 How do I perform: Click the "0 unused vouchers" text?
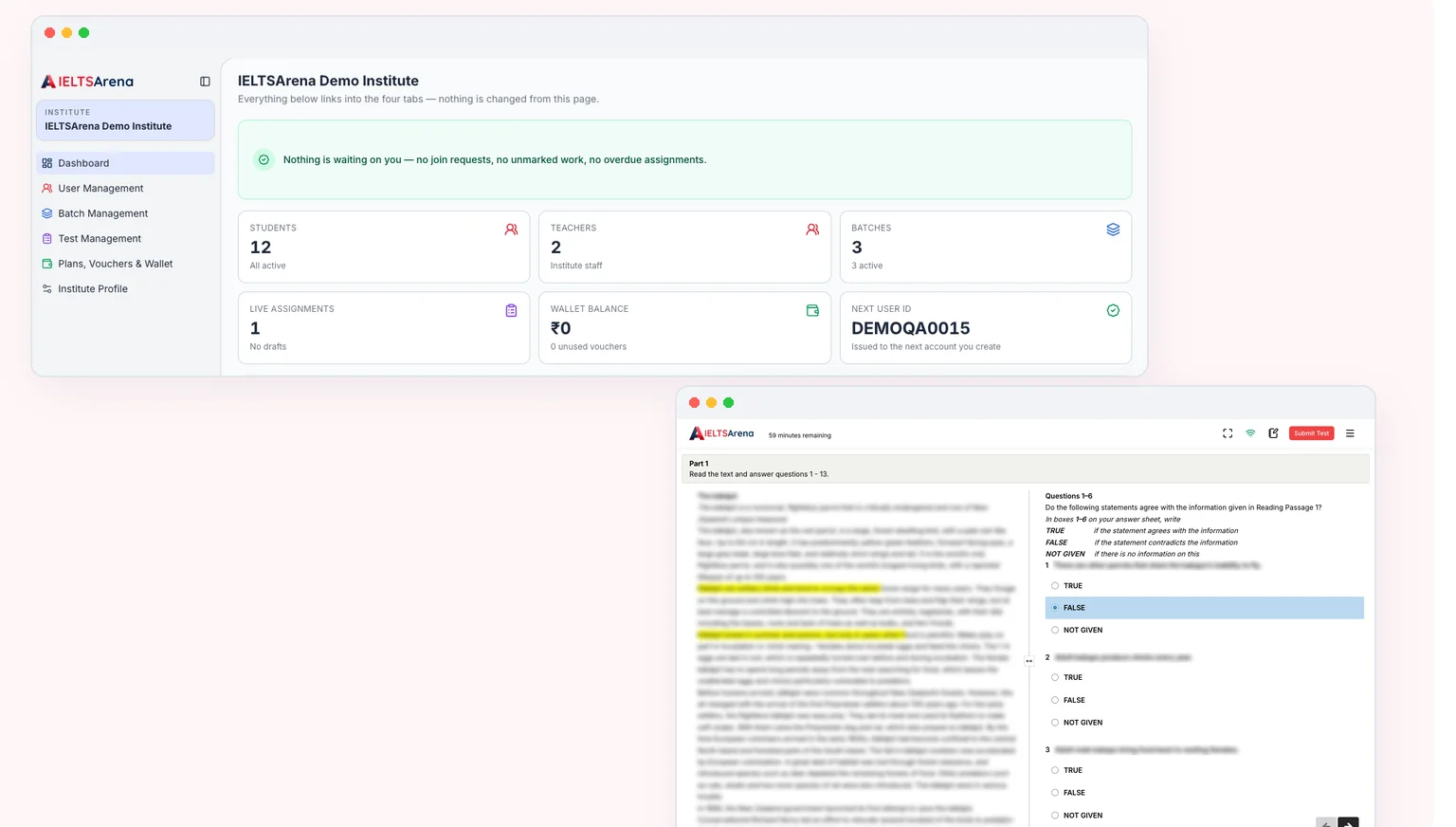[x=589, y=347]
